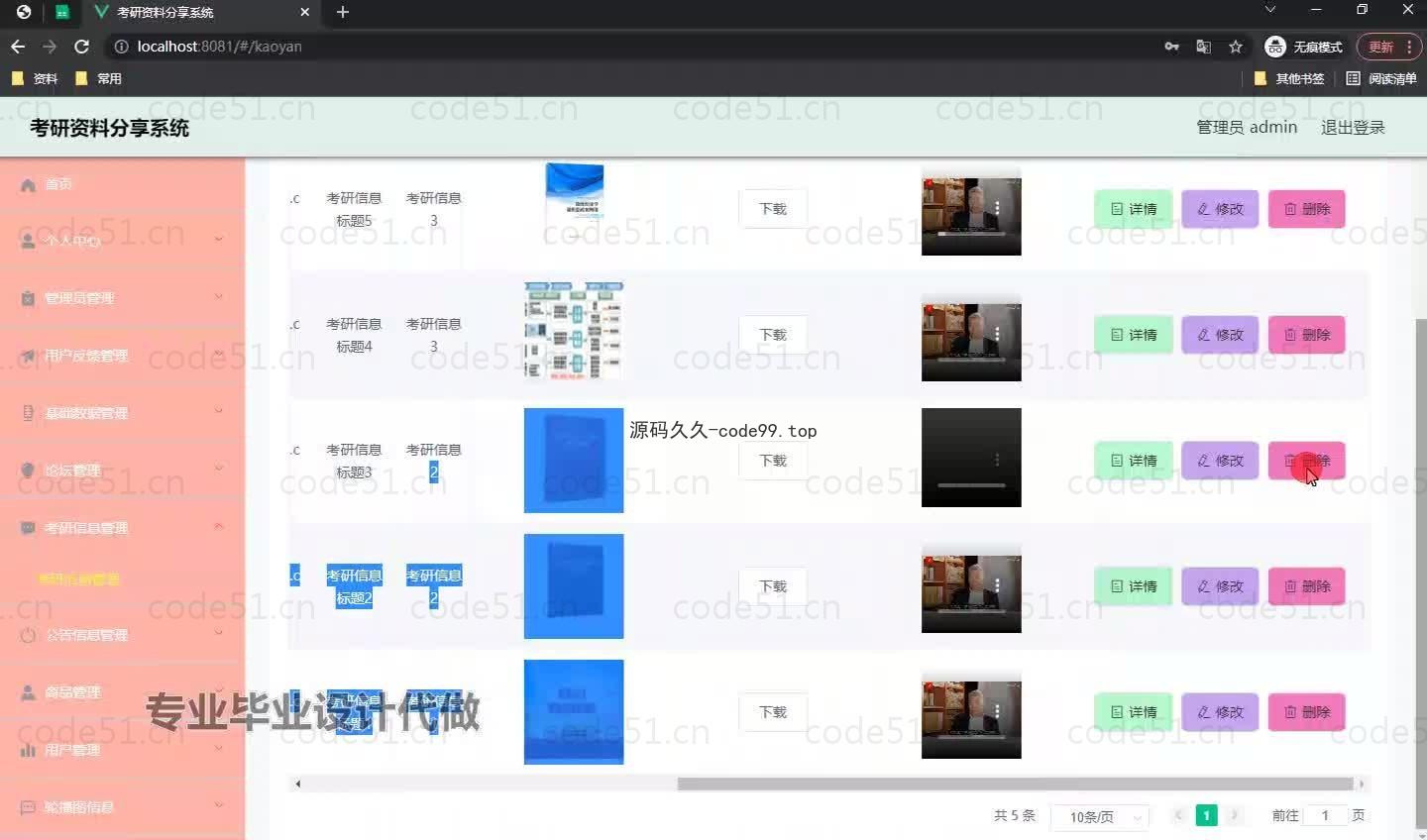Open 详情 for the 标题4 row
Viewport: 1427px width, 840px height.
(x=1134, y=335)
